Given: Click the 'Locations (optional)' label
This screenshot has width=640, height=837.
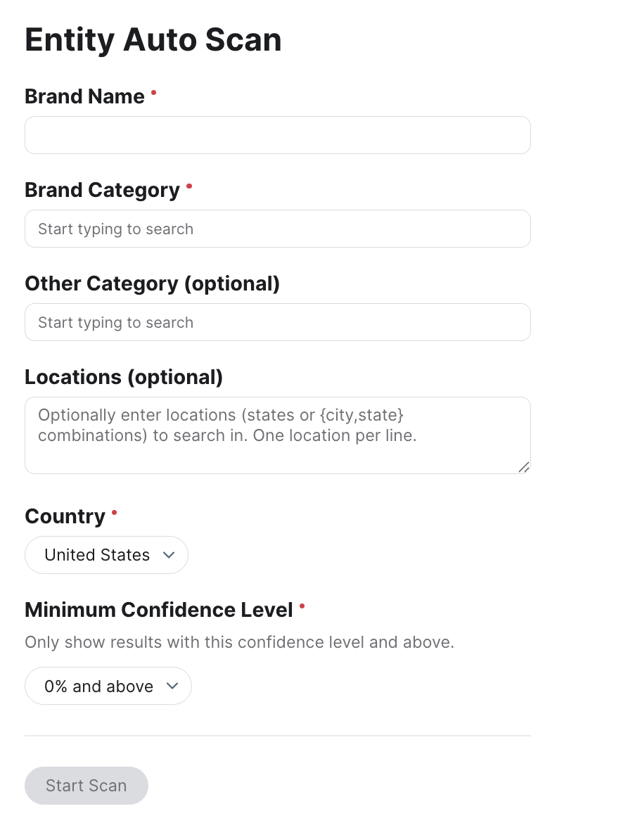Looking at the screenshot, I should tap(124, 377).
